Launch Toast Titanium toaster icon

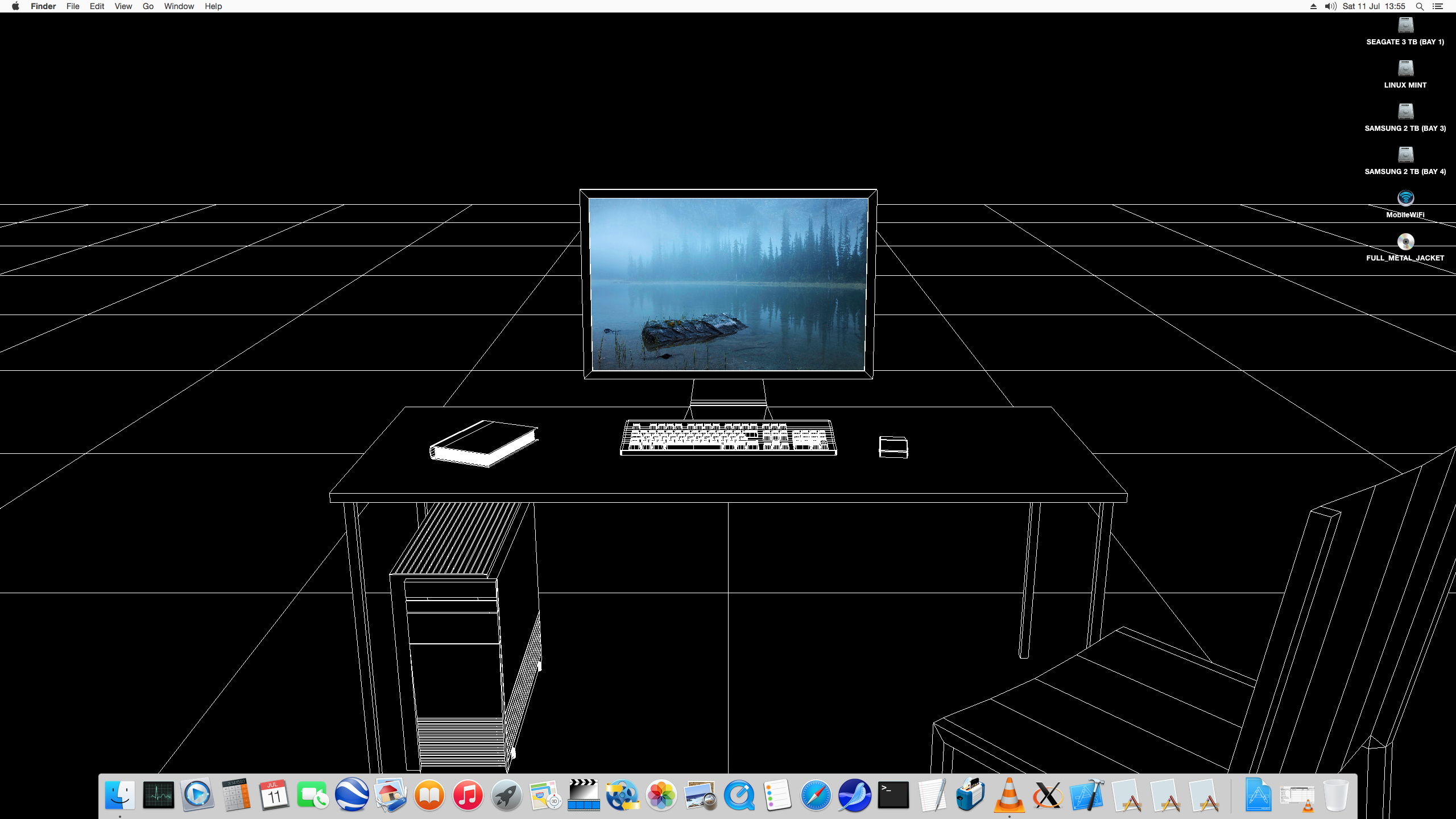(970, 795)
